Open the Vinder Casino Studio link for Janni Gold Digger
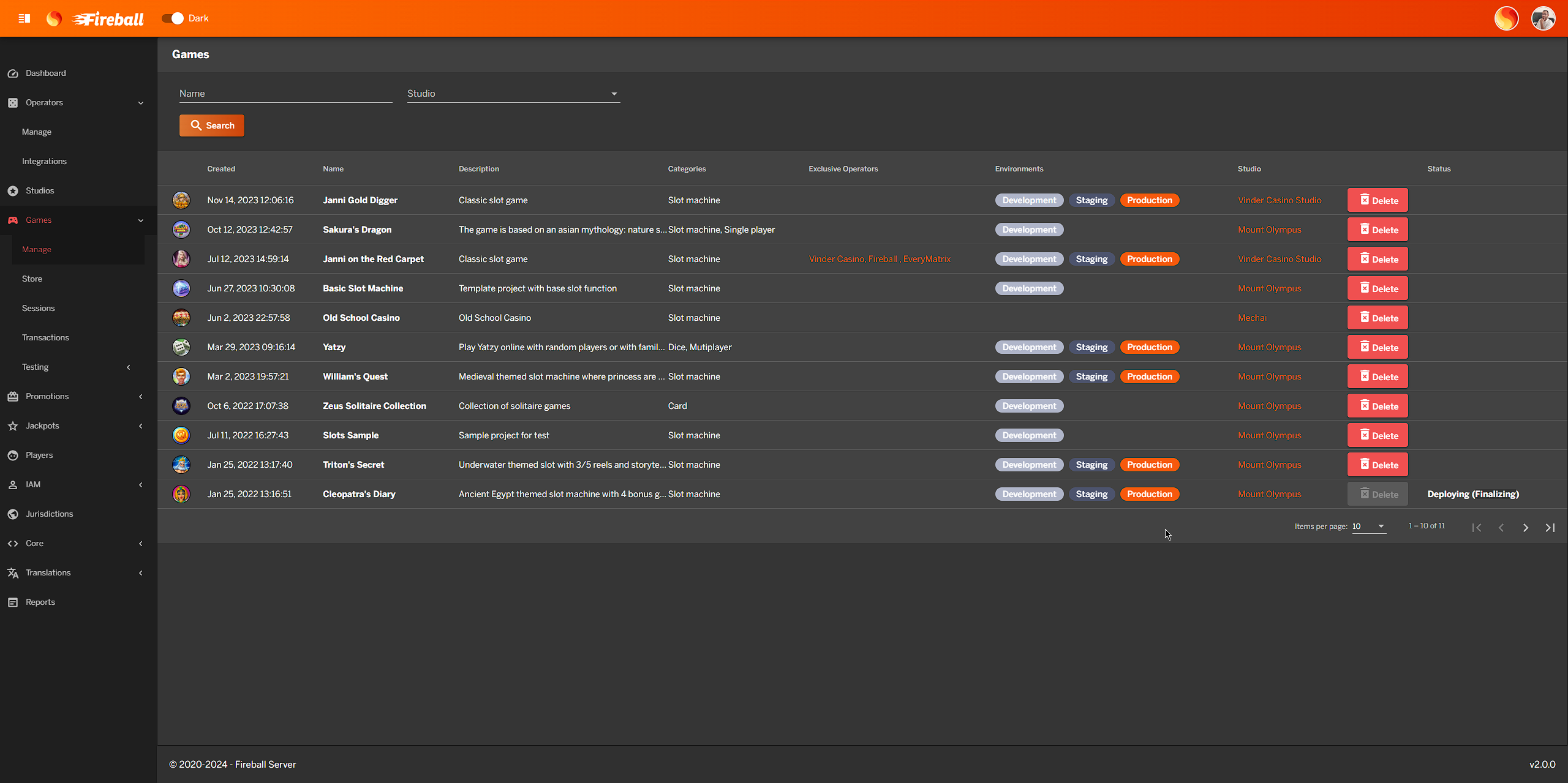1568x783 pixels. [x=1279, y=200]
